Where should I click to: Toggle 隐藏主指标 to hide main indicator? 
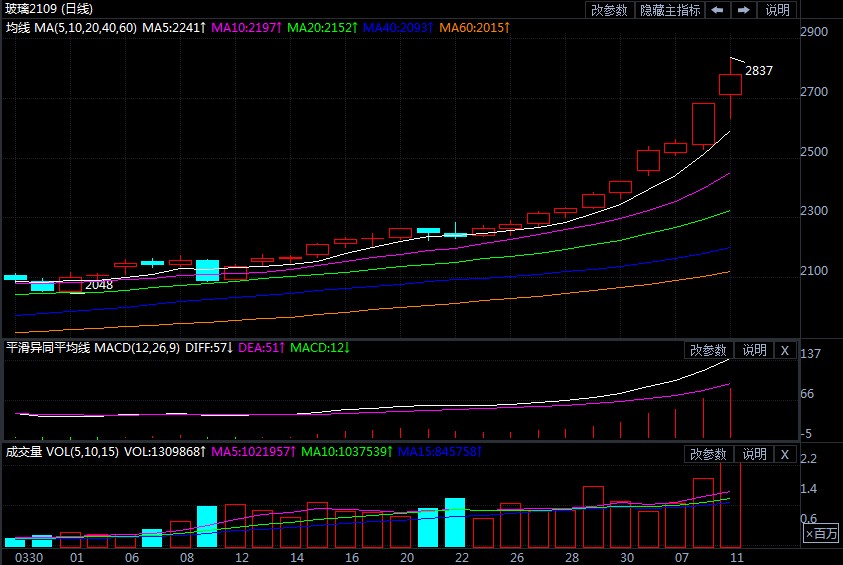[672, 10]
